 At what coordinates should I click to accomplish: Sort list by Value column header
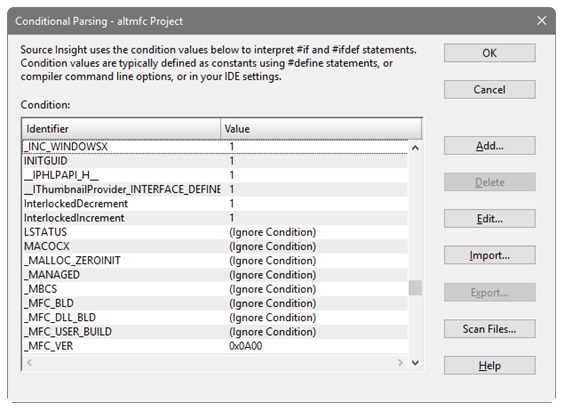click(x=321, y=129)
